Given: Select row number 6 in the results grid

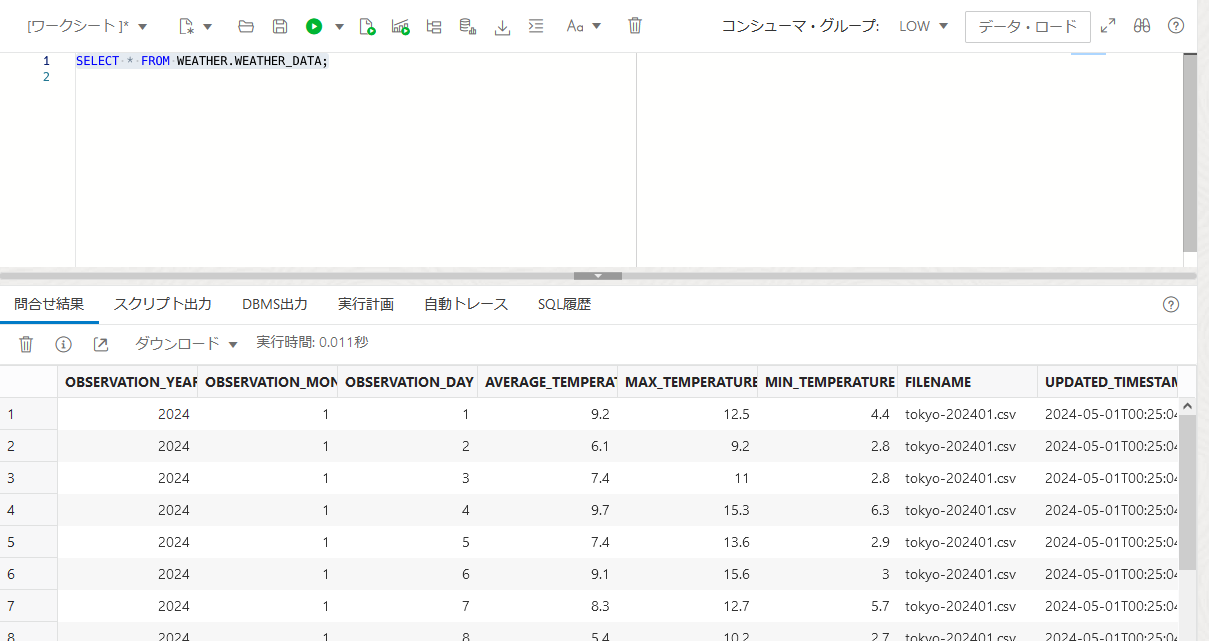Looking at the screenshot, I should tap(28, 574).
